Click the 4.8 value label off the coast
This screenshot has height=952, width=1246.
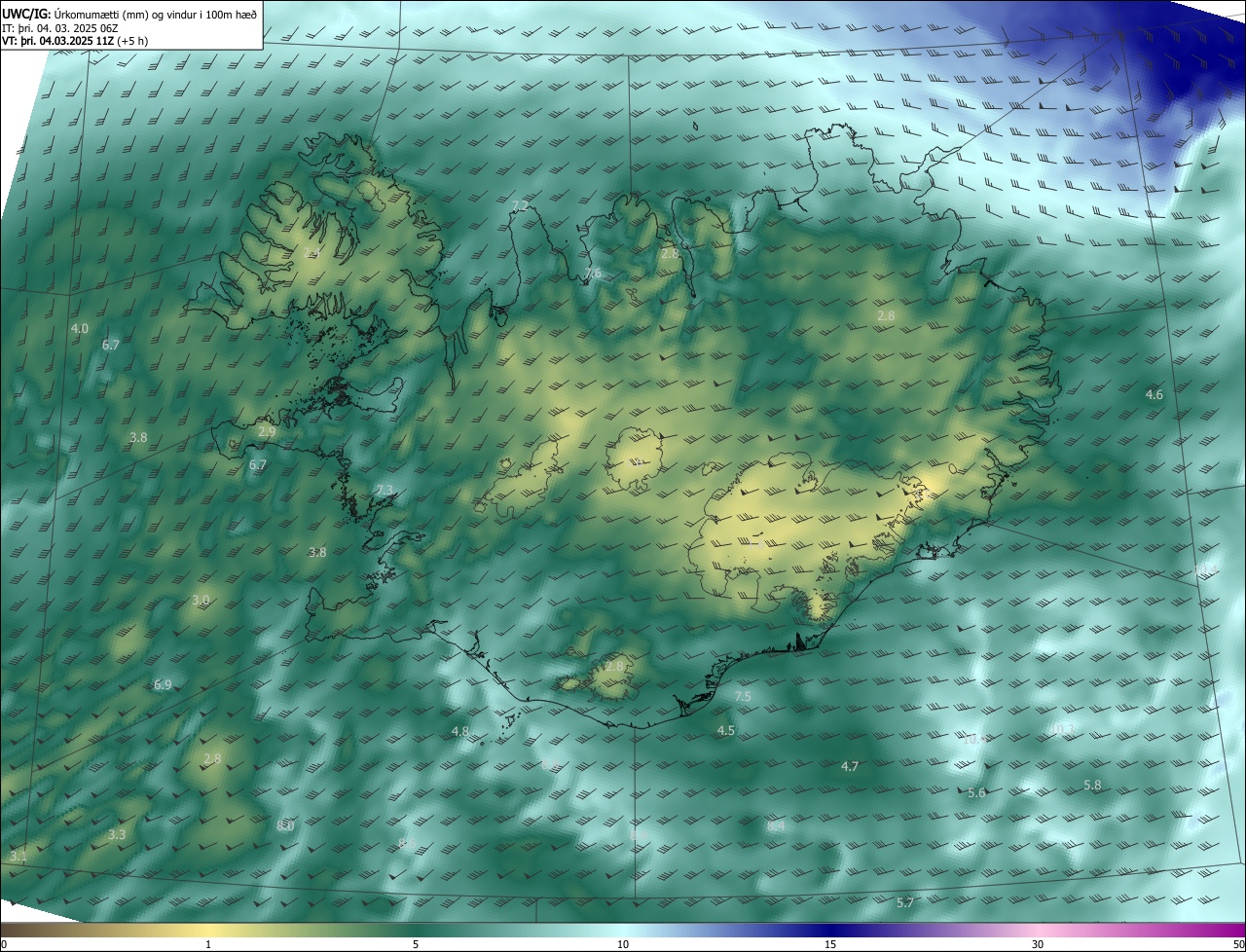460,731
